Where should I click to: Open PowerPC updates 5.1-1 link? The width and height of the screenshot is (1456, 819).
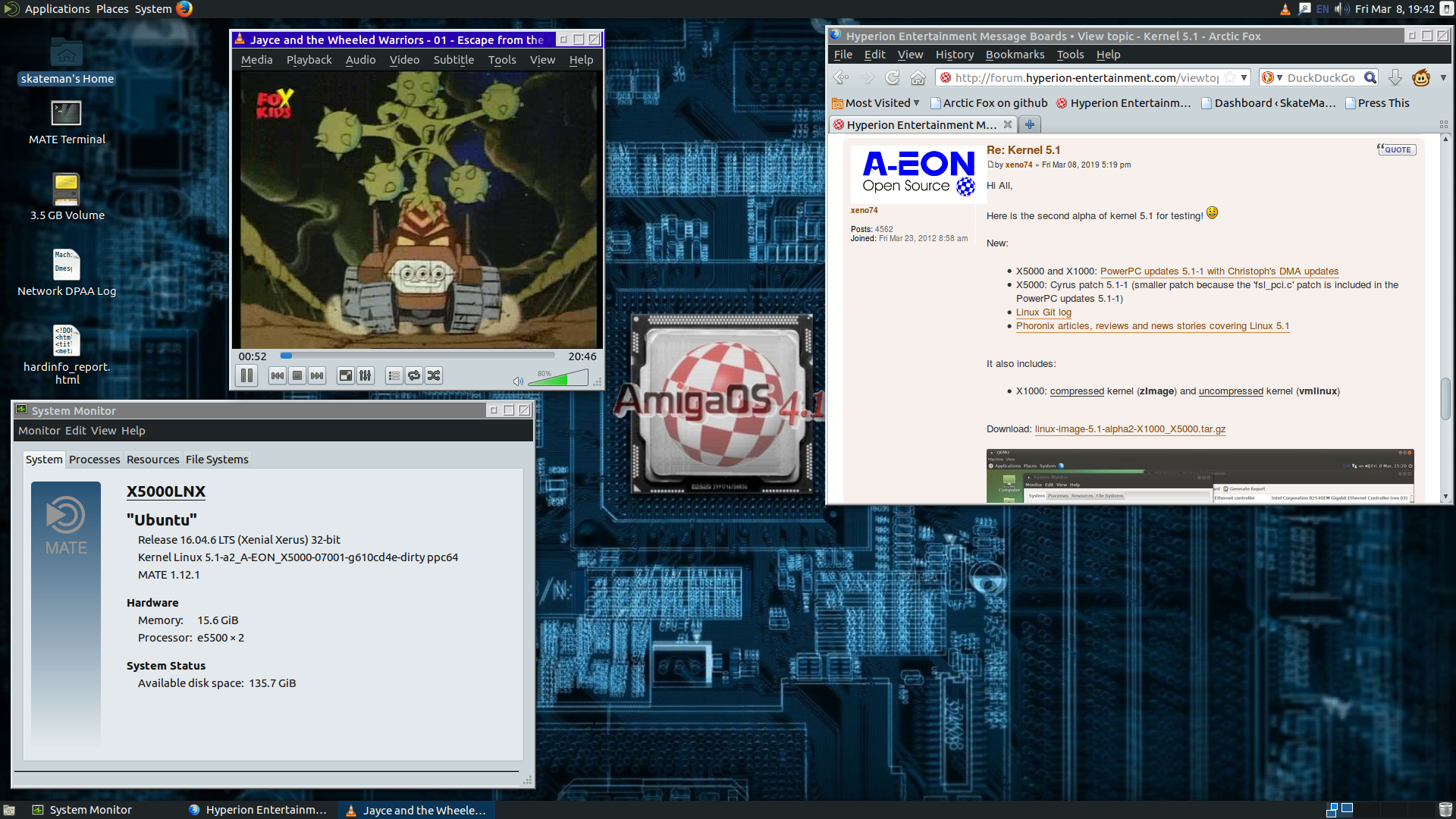click(x=1219, y=271)
